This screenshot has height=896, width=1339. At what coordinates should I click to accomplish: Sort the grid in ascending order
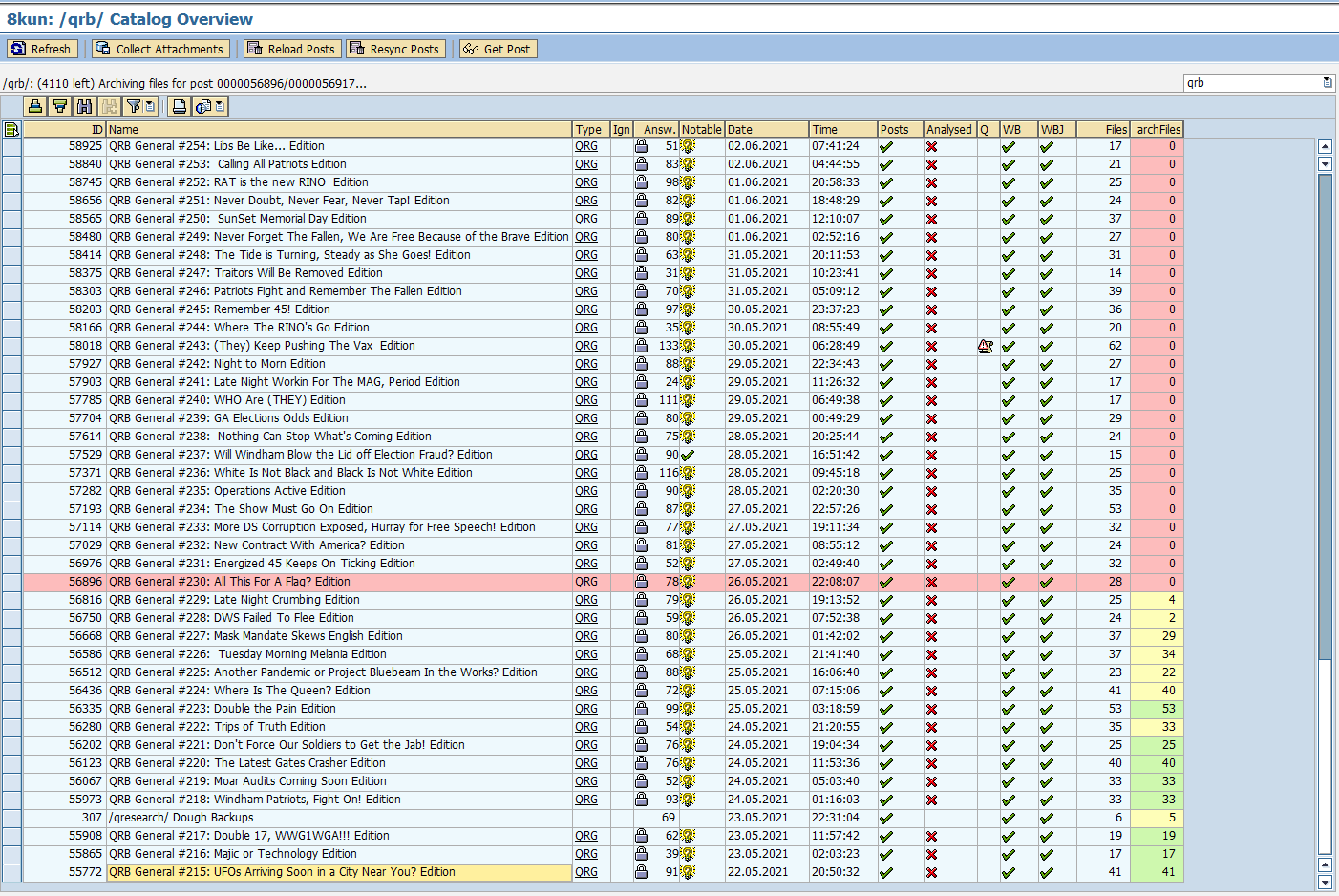(35, 107)
